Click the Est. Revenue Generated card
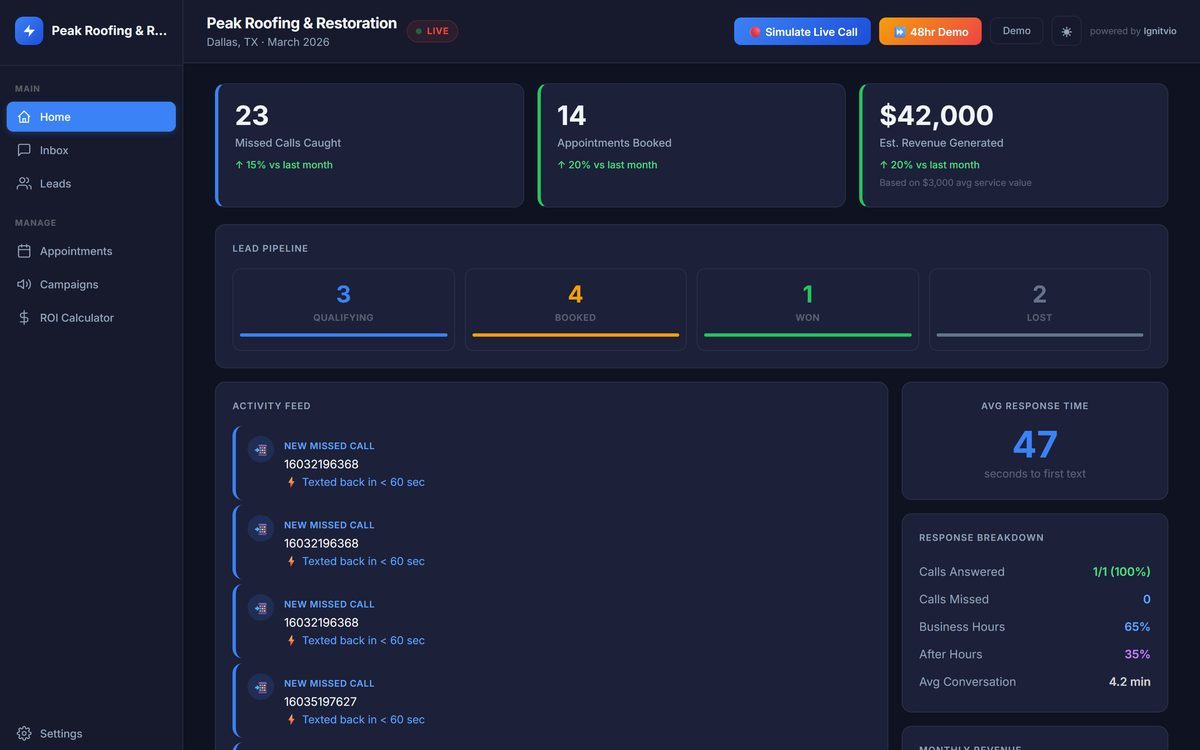The height and width of the screenshot is (750, 1200). click(1013, 145)
